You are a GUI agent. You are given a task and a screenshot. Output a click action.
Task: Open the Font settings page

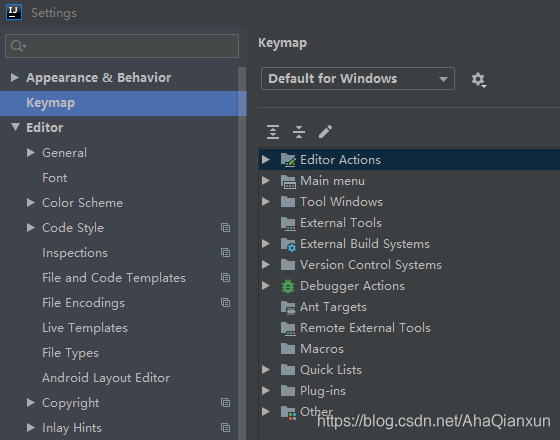point(54,178)
